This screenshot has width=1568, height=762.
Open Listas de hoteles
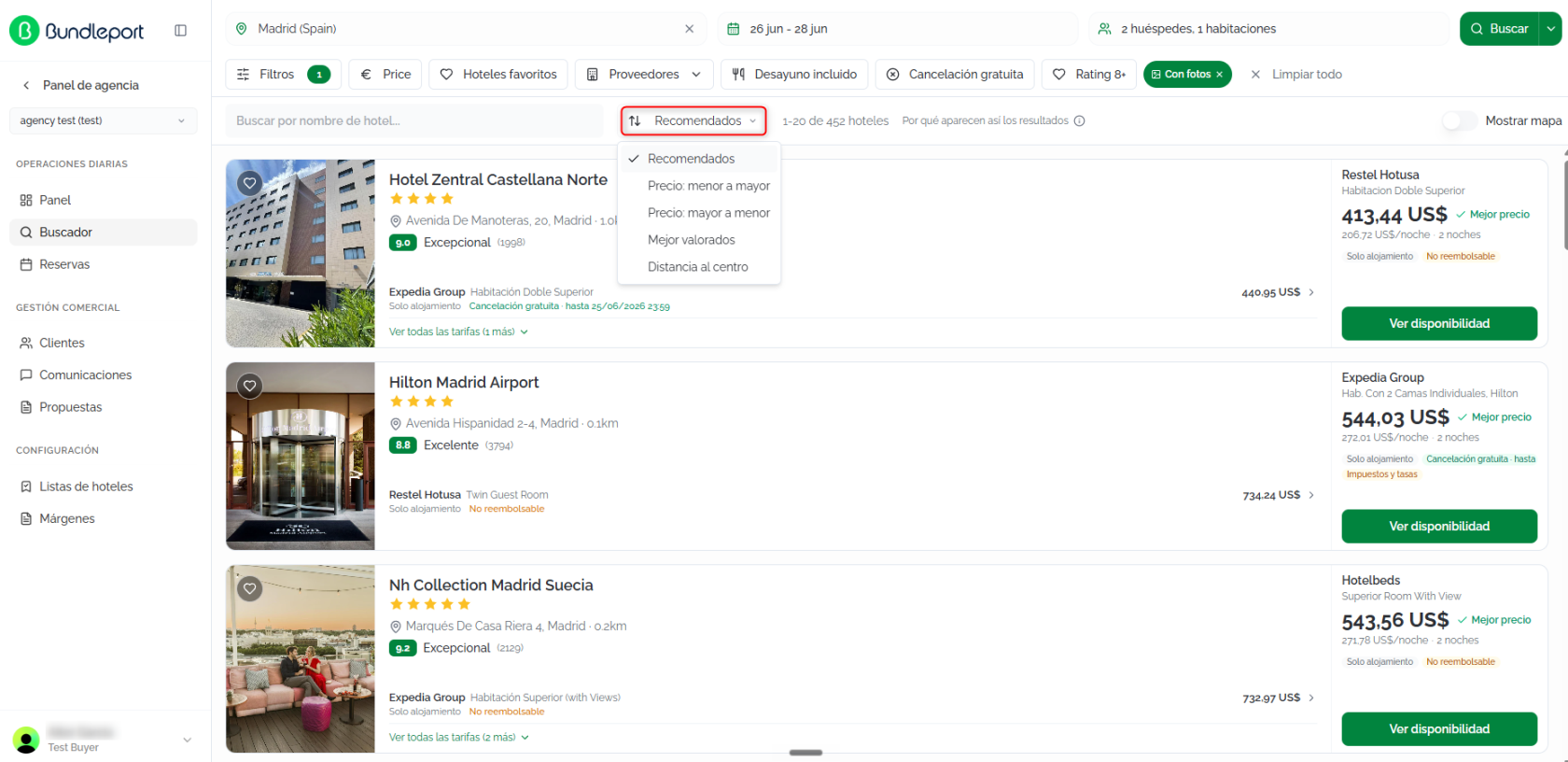coord(103,487)
